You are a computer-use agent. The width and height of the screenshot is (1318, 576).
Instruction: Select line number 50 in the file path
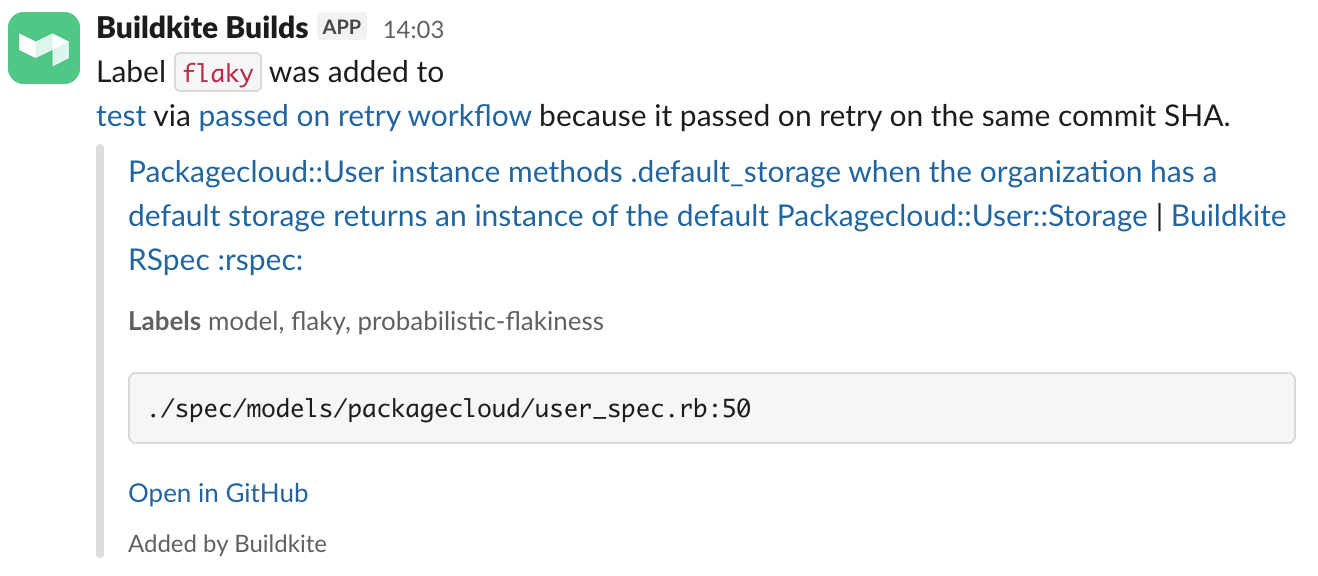point(735,407)
